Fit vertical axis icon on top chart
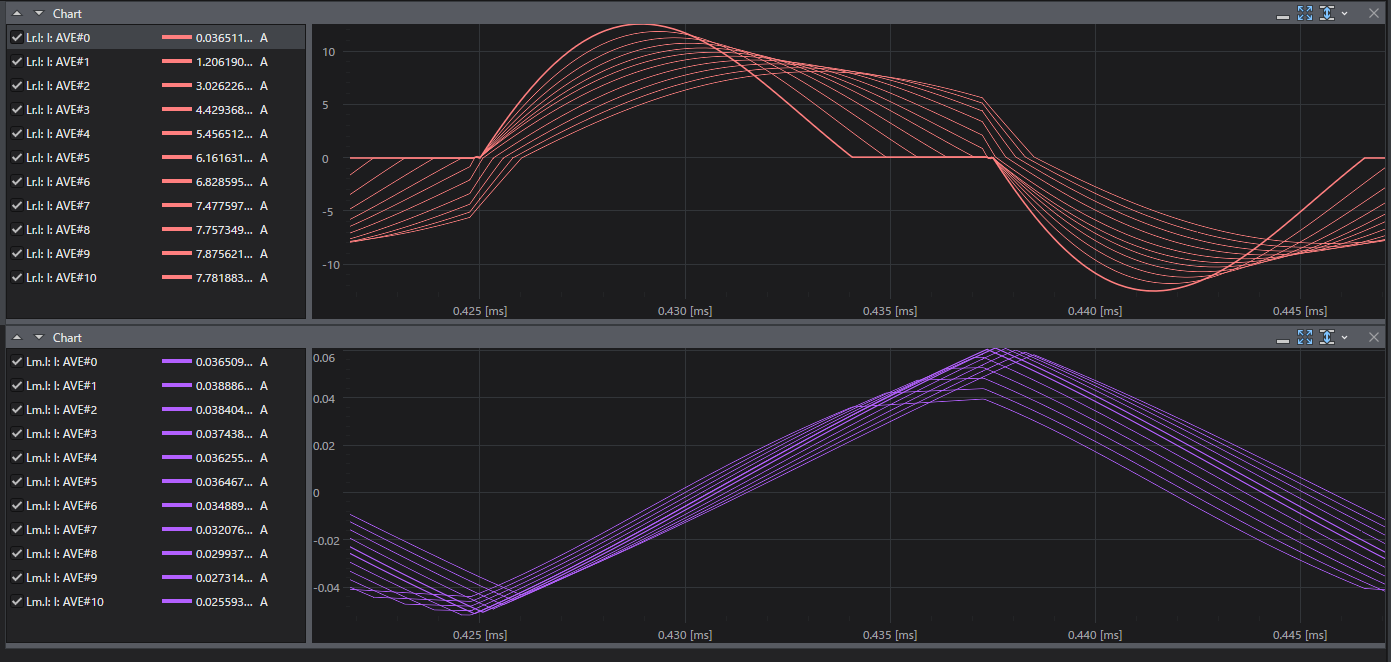This screenshot has height=662, width=1391. coord(1327,13)
